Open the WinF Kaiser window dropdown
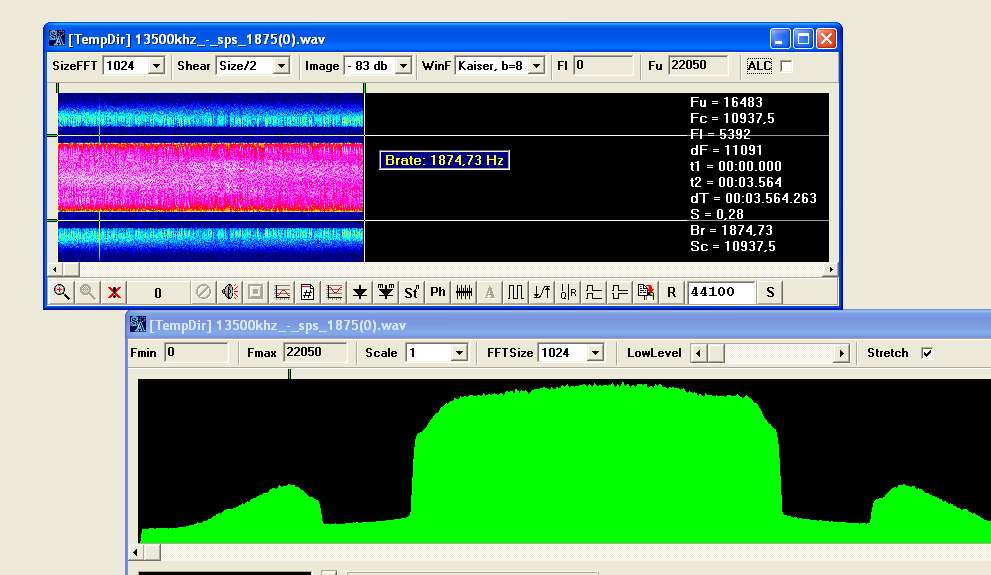 pyautogui.click(x=536, y=66)
